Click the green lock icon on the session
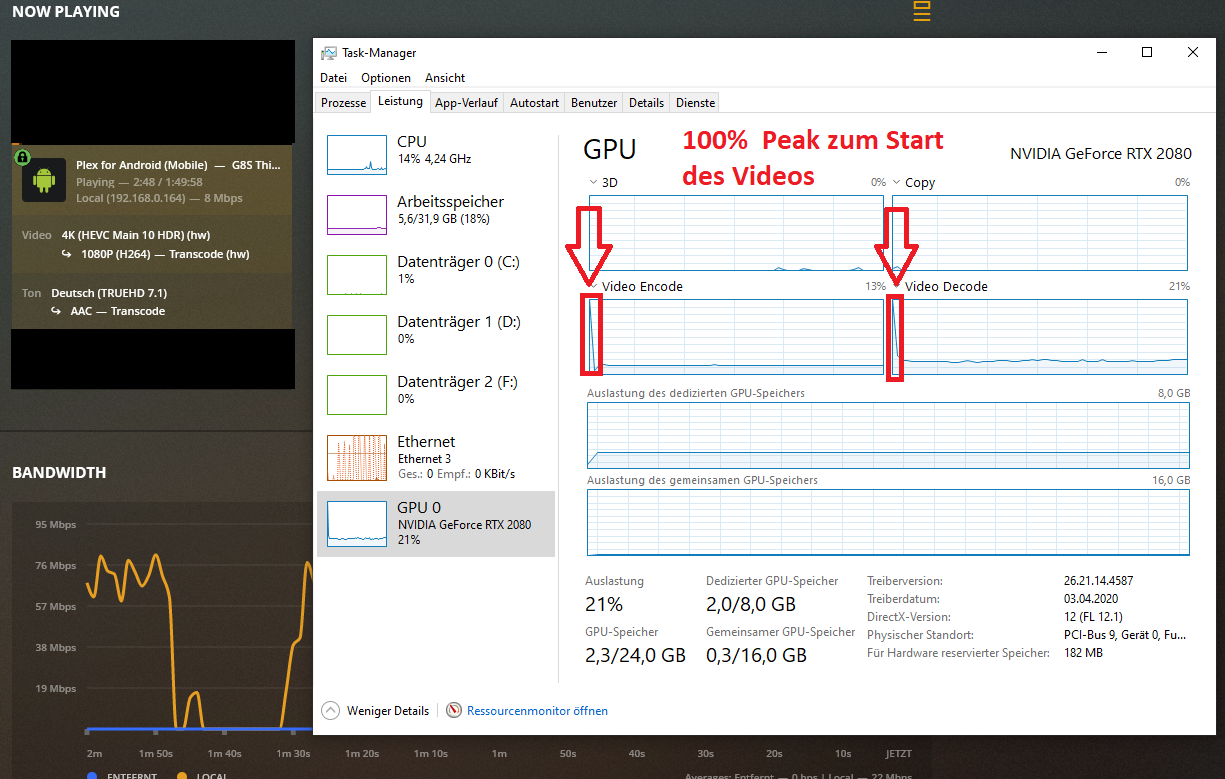Screen dimensions: 1225x779 pos(22,157)
